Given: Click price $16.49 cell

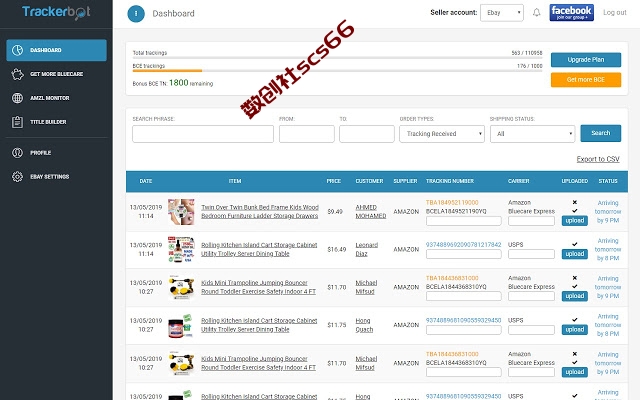Looking at the screenshot, I should tap(336, 249).
